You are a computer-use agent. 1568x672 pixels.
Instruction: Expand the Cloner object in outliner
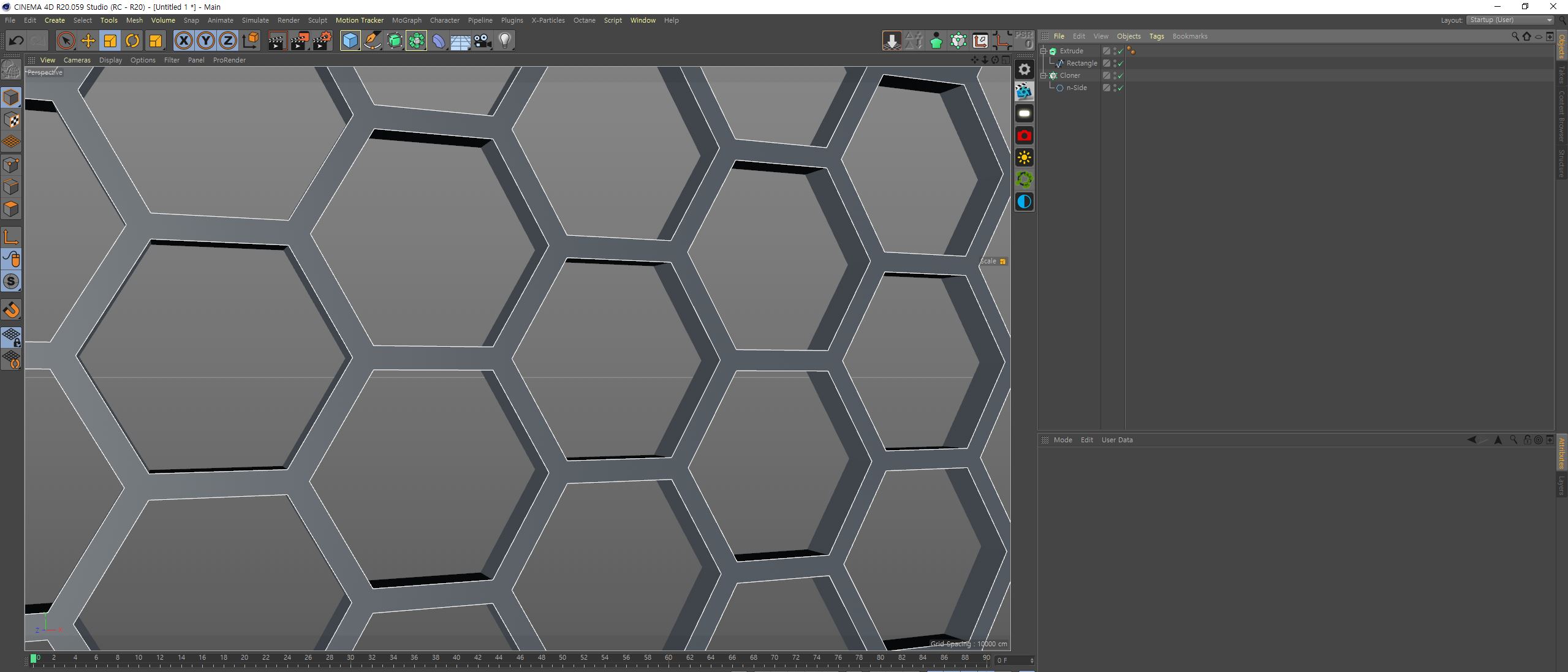[x=1043, y=75]
